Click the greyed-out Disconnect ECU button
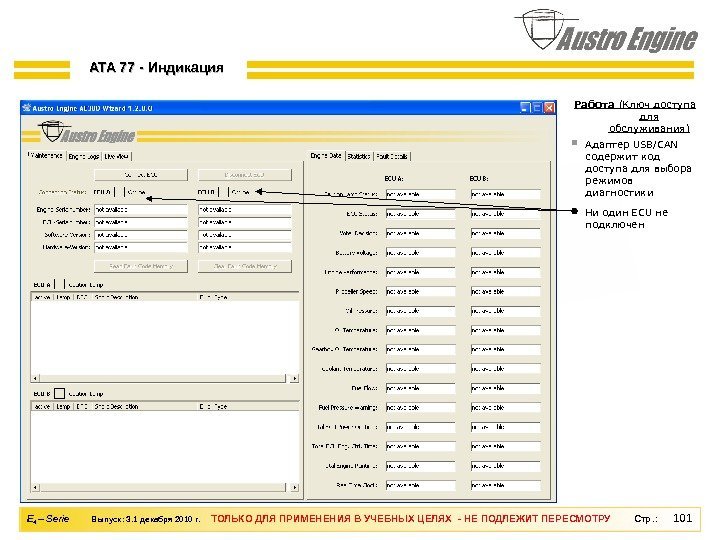 click(245, 175)
